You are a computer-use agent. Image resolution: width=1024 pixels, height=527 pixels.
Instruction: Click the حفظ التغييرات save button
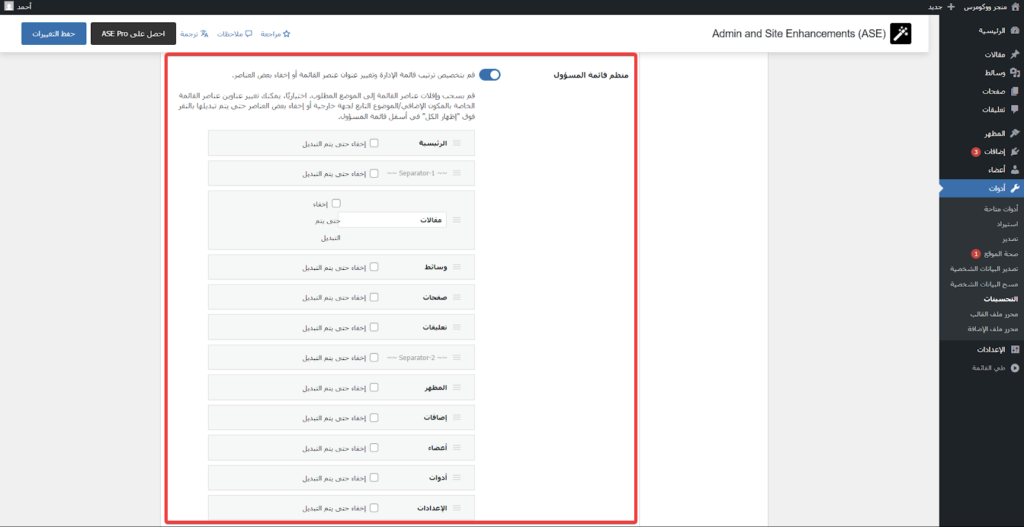54,33
